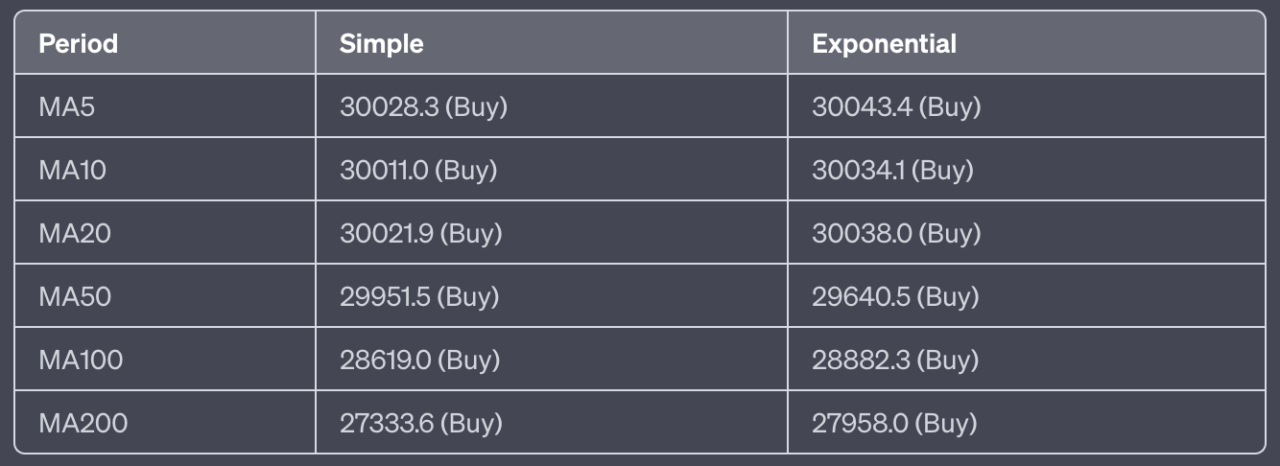Click the Simple column header
The height and width of the screenshot is (466, 1280).
[381, 44]
